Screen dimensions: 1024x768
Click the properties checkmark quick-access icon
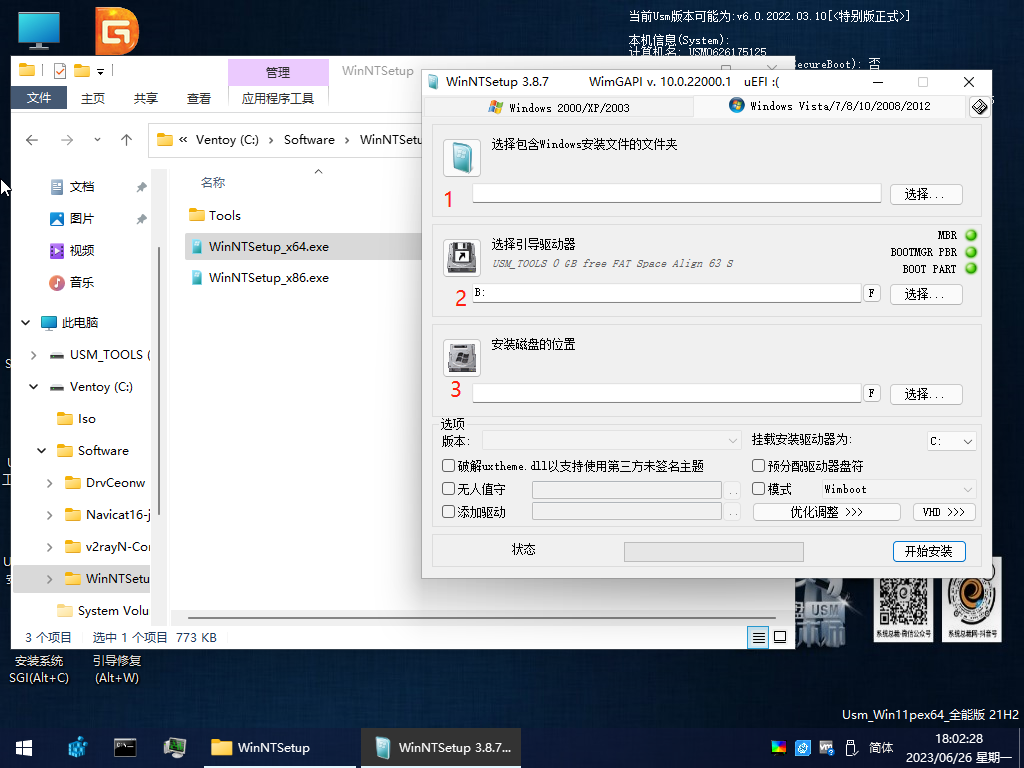click(60, 71)
